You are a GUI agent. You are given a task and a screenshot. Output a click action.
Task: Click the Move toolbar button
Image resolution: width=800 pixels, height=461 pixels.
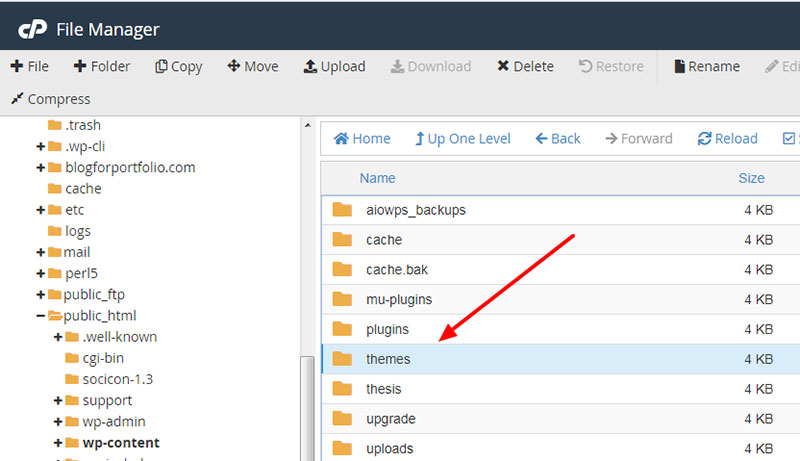point(253,66)
